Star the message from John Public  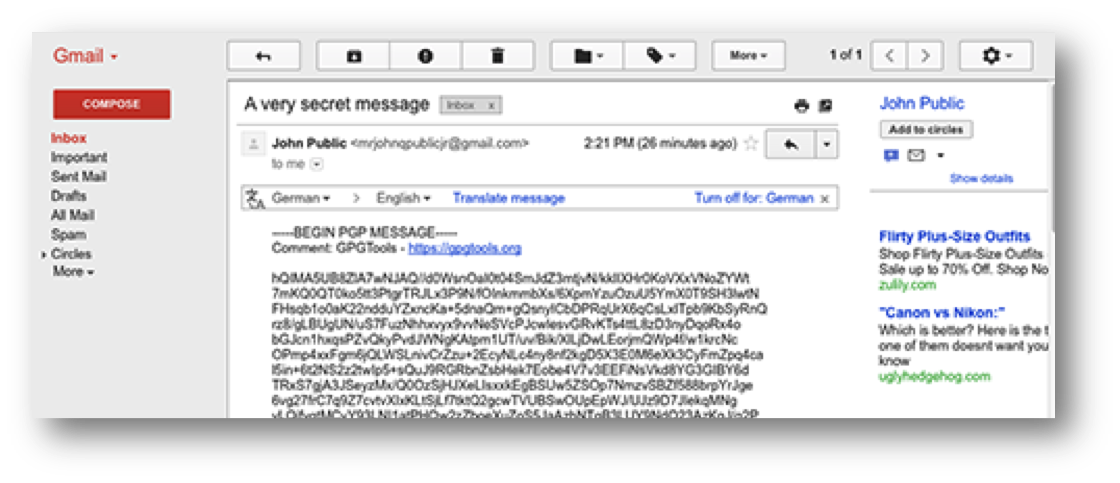tap(751, 144)
